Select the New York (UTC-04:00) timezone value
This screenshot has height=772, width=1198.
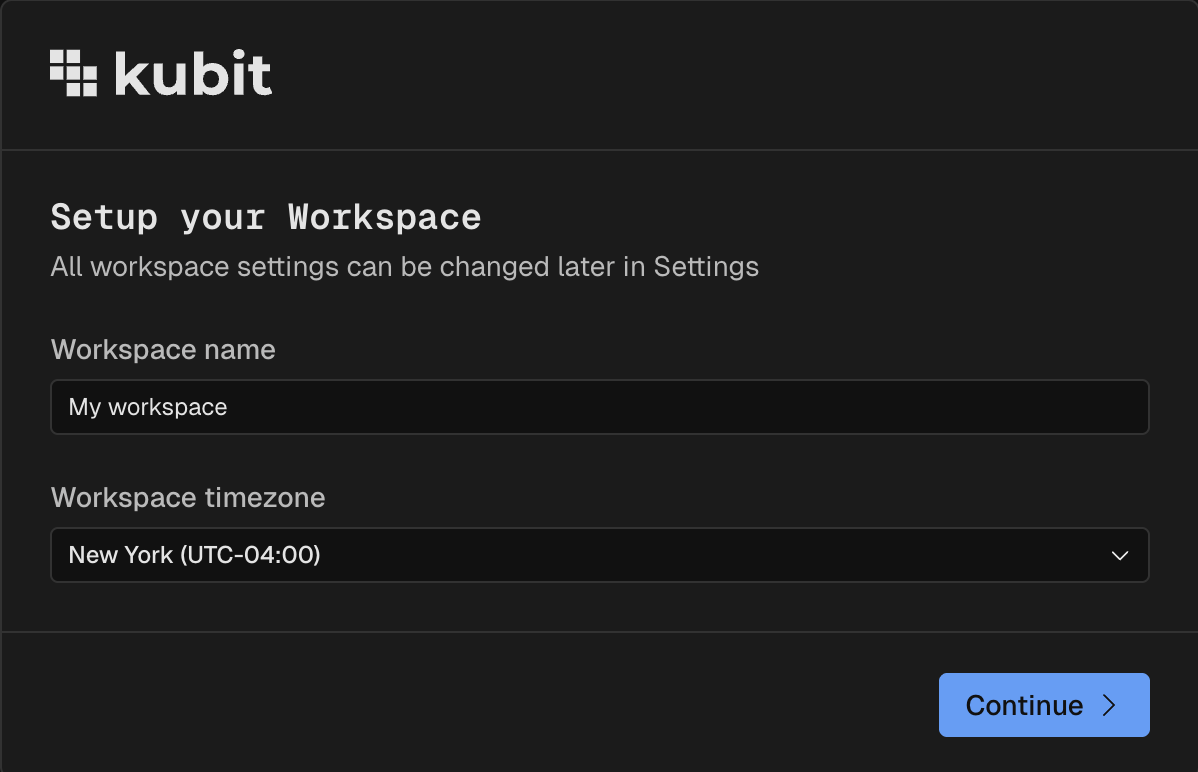[x=194, y=555]
